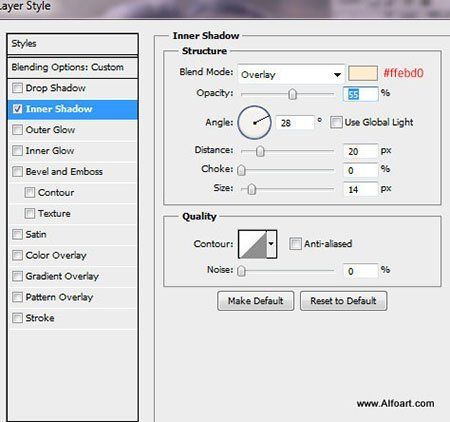Viewport: 450px width, 422px height.
Task: Enable the Gradient Overlay checkbox
Action: coord(17,276)
